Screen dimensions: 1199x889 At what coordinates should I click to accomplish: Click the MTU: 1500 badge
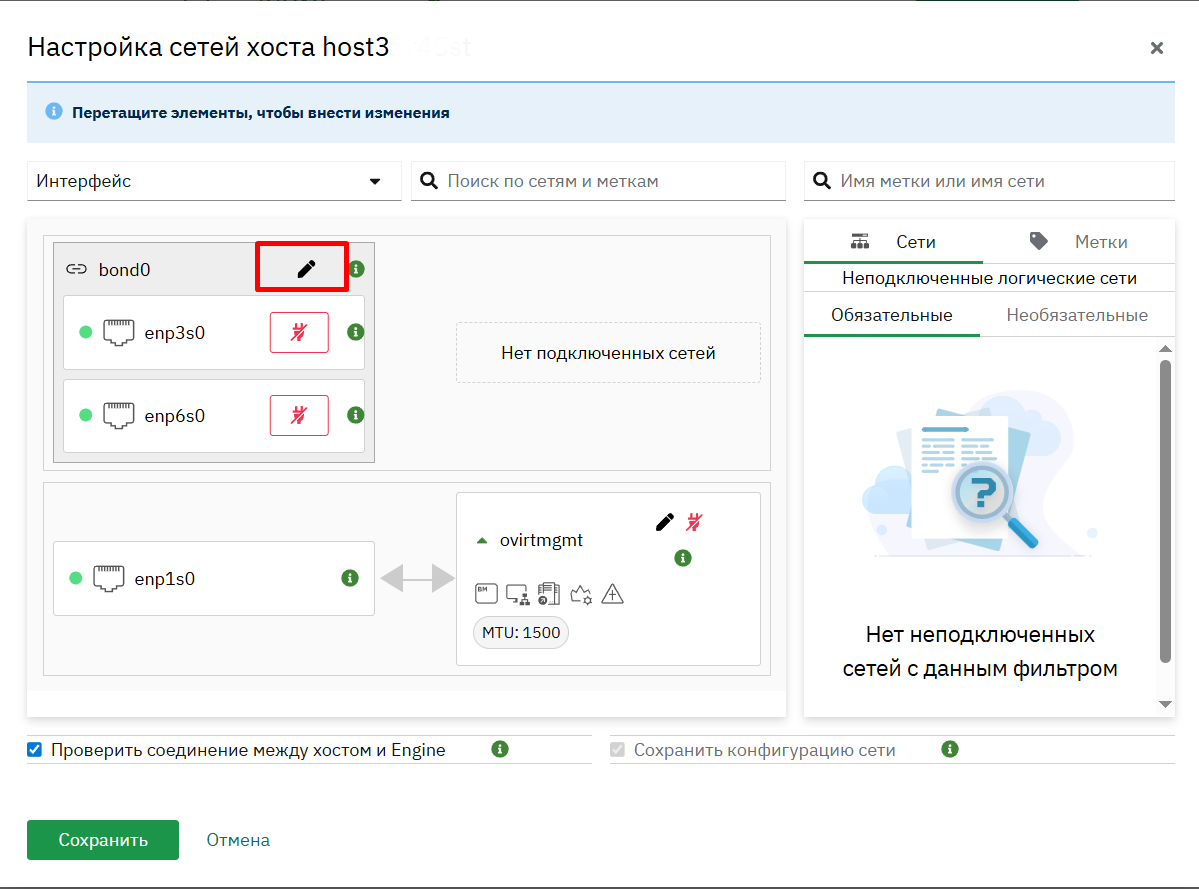pyautogui.click(x=521, y=633)
